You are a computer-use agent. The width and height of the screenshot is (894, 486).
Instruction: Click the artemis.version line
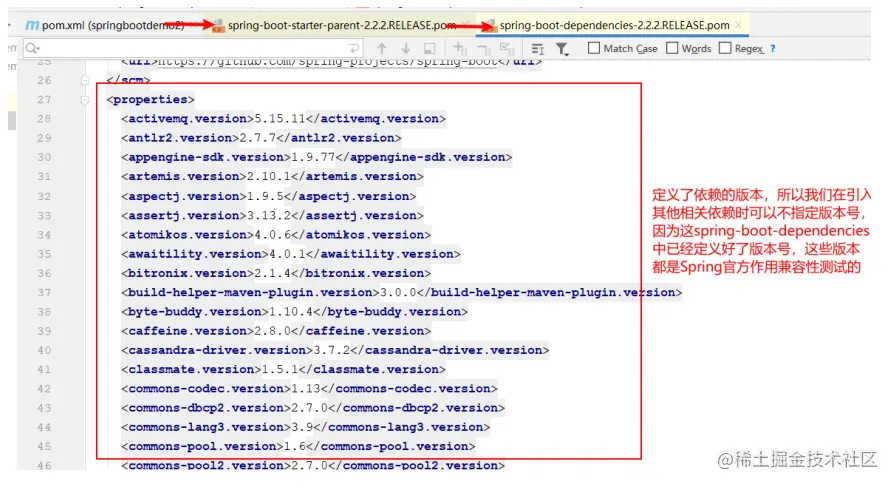(272, 176)
